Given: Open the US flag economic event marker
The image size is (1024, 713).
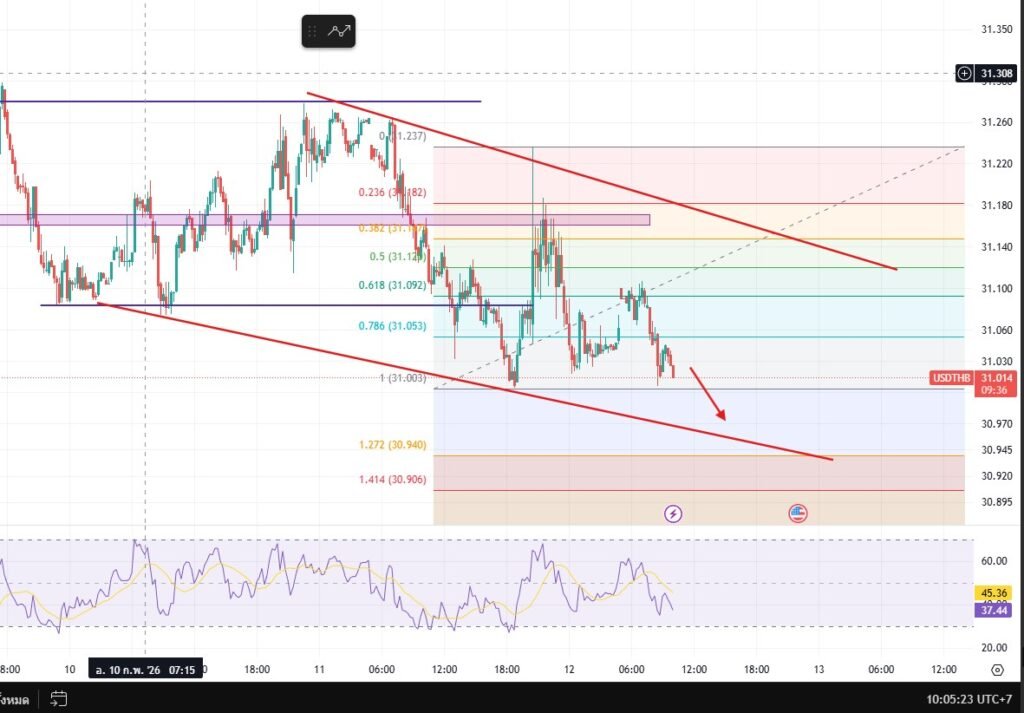Looking at the screenshot, I should (797, 514).
